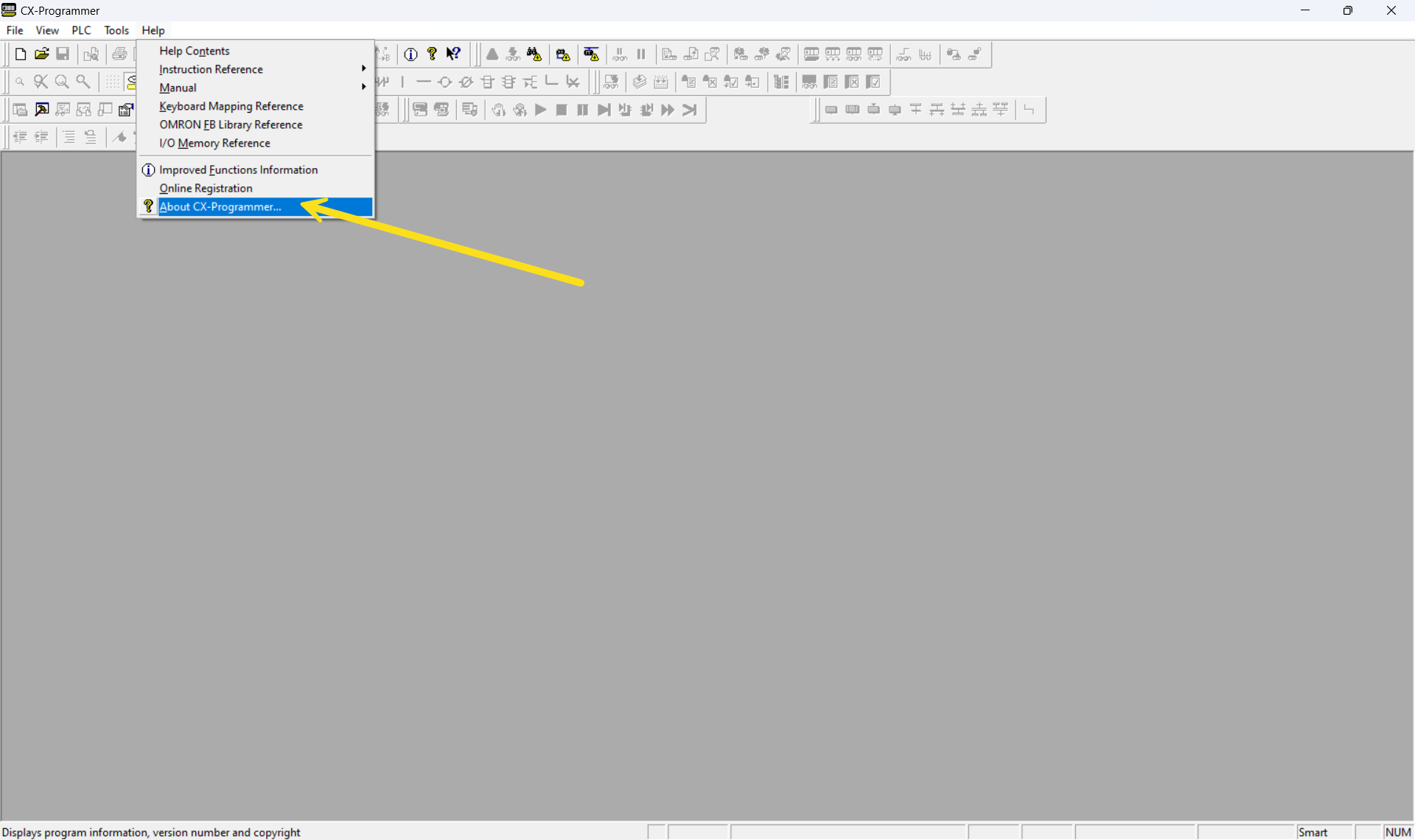Click the Open file folder icon
This screenshot has height=840, width=1415.
(x=41, y=54)
